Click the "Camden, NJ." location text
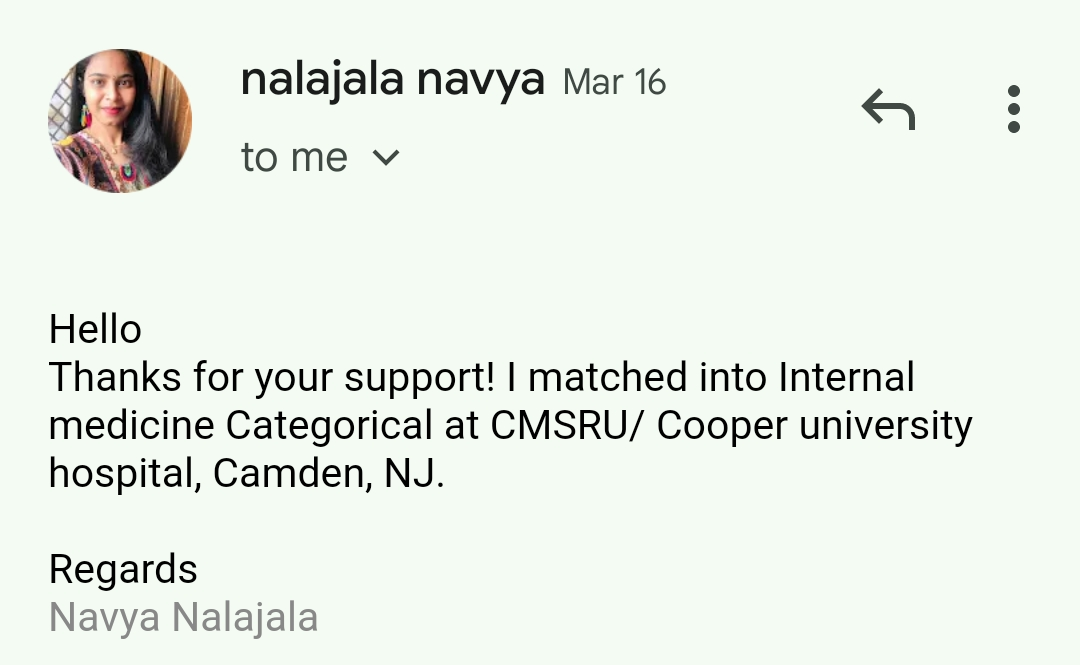This screenshot has height=665, width=1080. coord(329,474)
